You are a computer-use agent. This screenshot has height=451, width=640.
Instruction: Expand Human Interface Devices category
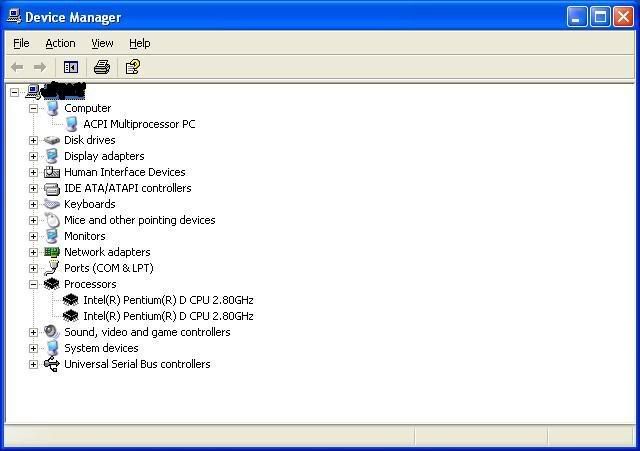(x=33, y=172)
